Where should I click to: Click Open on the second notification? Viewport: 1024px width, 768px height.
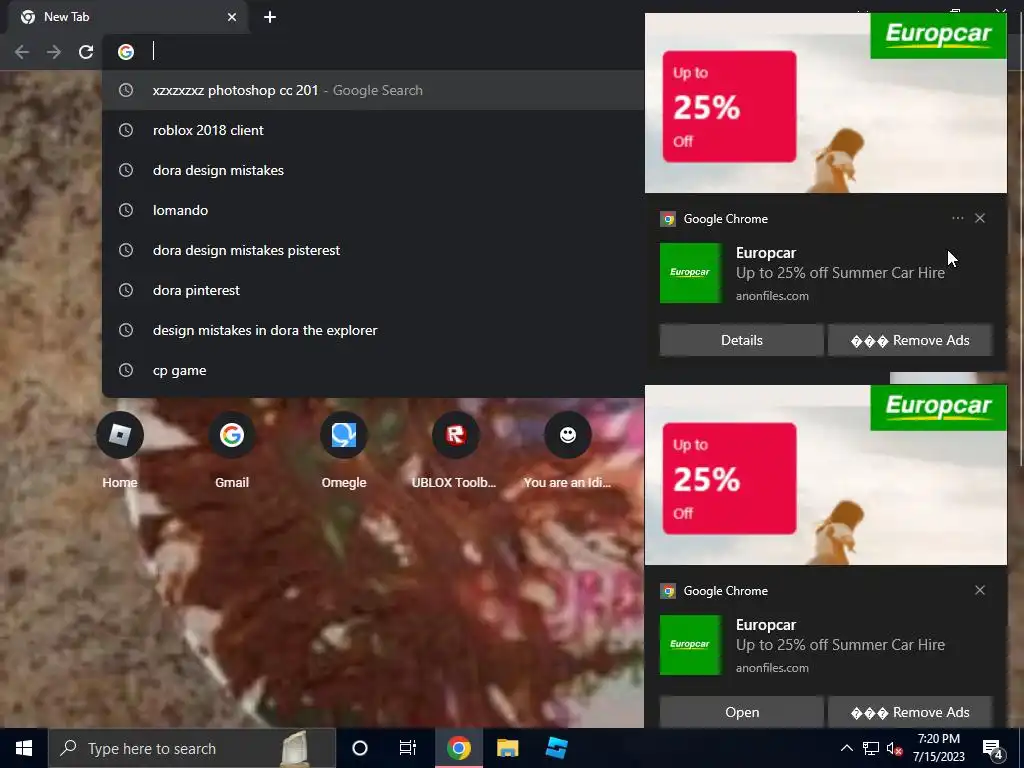[x=741, y=712]
